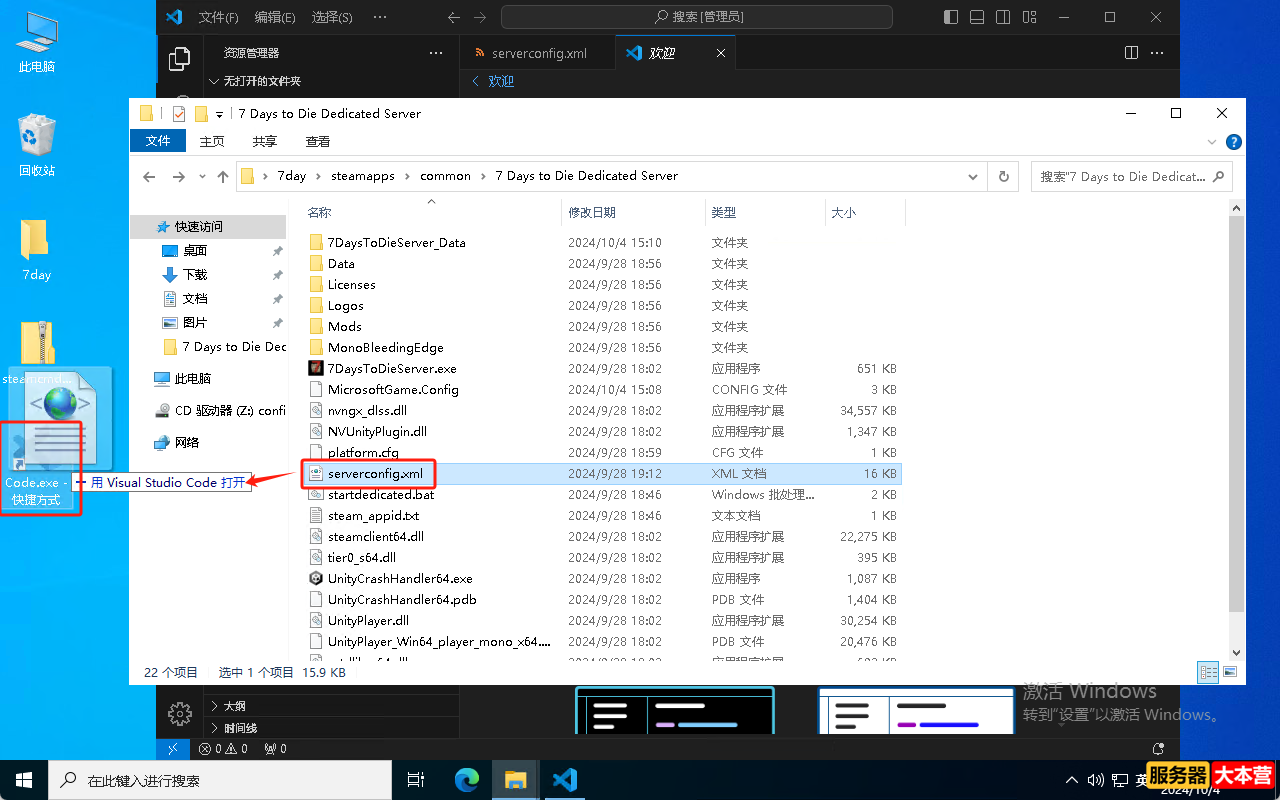Switch to the 主页 ribbon tab
This screenshot has width=1280, height=800.
point(212,142)
